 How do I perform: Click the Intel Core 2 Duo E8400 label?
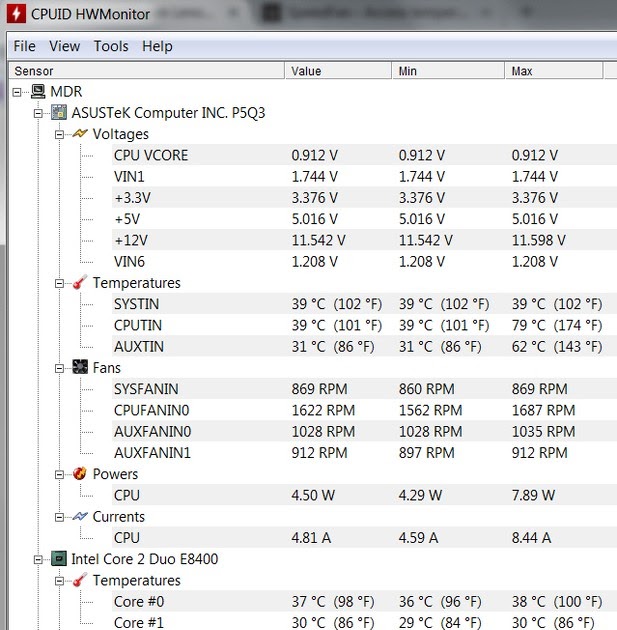tap(145, 558)
